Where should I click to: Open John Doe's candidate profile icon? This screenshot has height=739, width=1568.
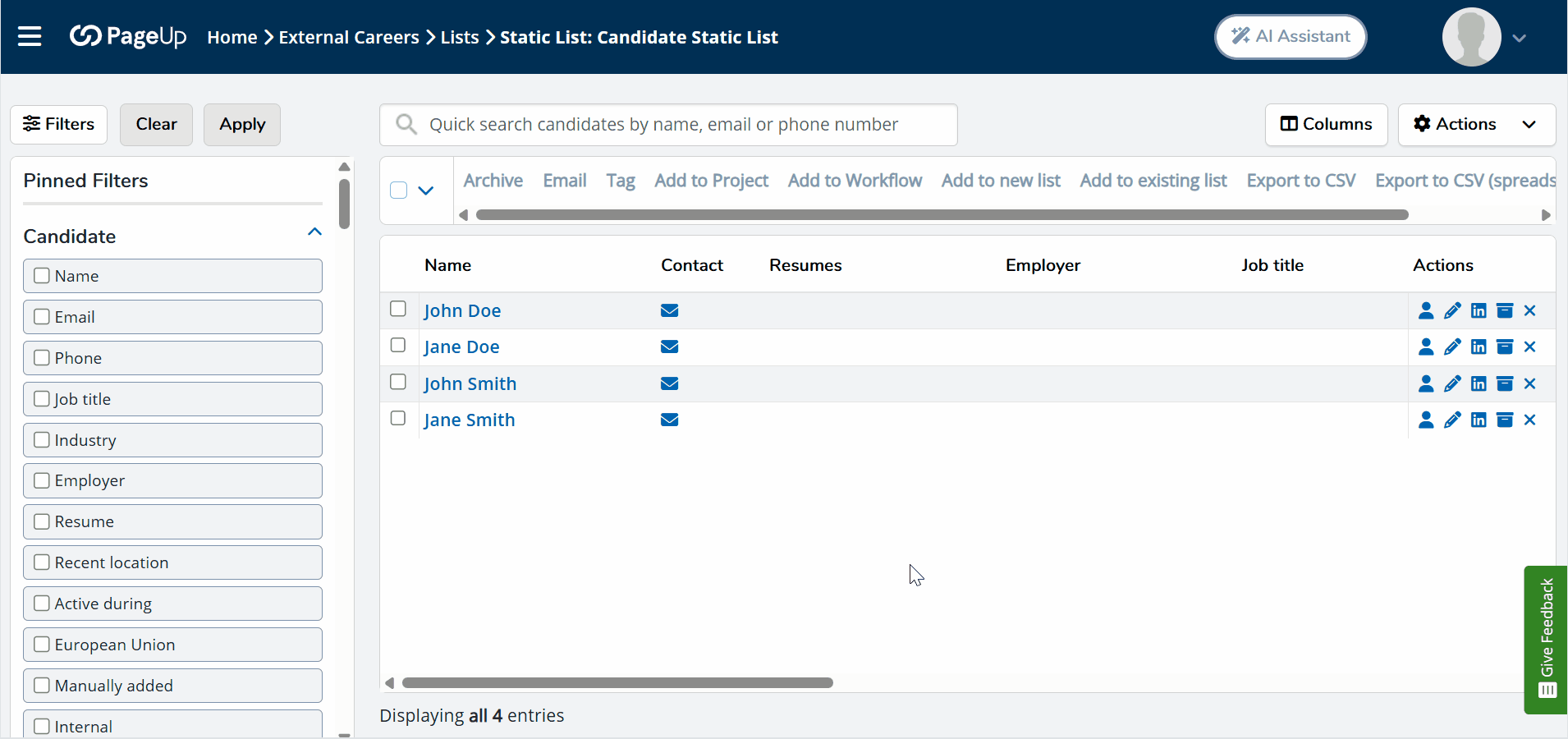tap(1426, 310)
